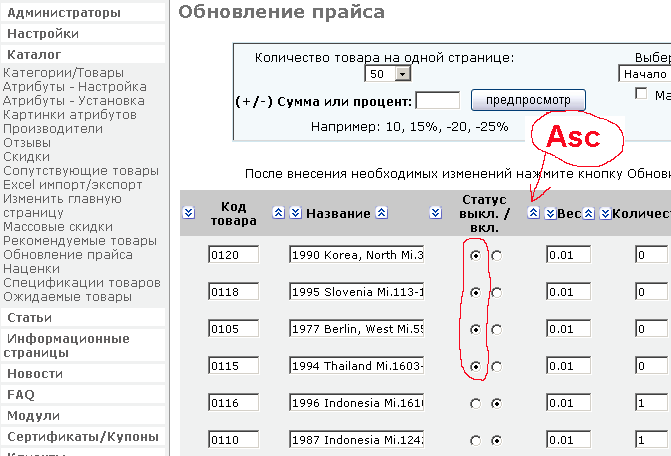
Task: Sort Статус column descending
Action: point(436,213)
